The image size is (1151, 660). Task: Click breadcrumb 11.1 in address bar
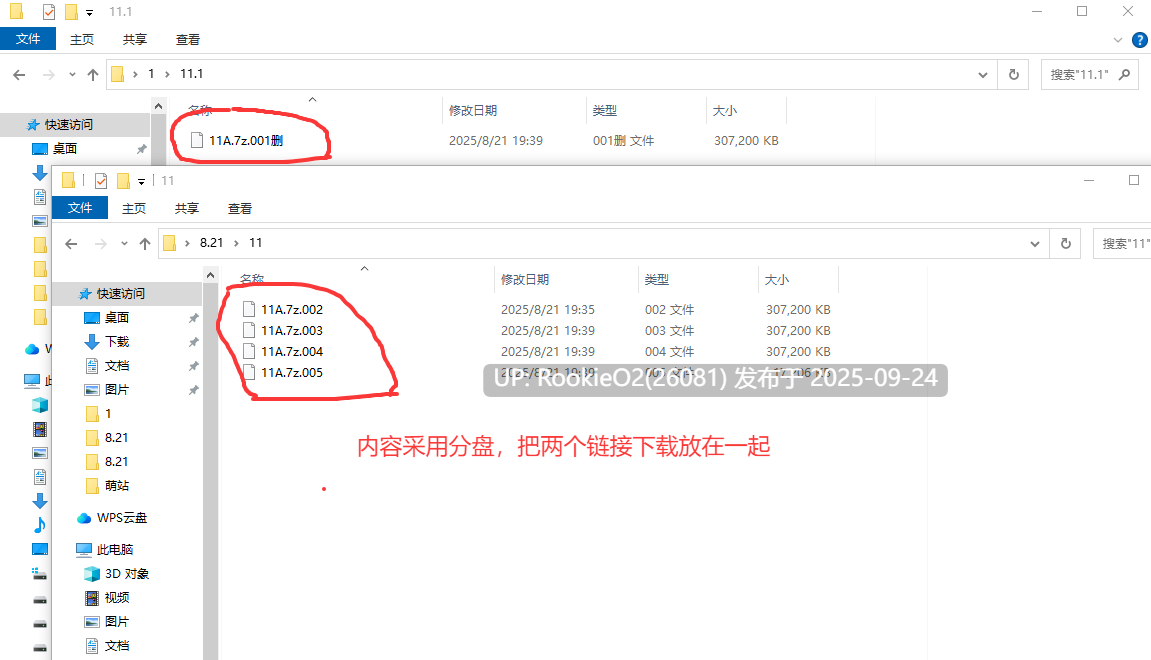point(192,74)
